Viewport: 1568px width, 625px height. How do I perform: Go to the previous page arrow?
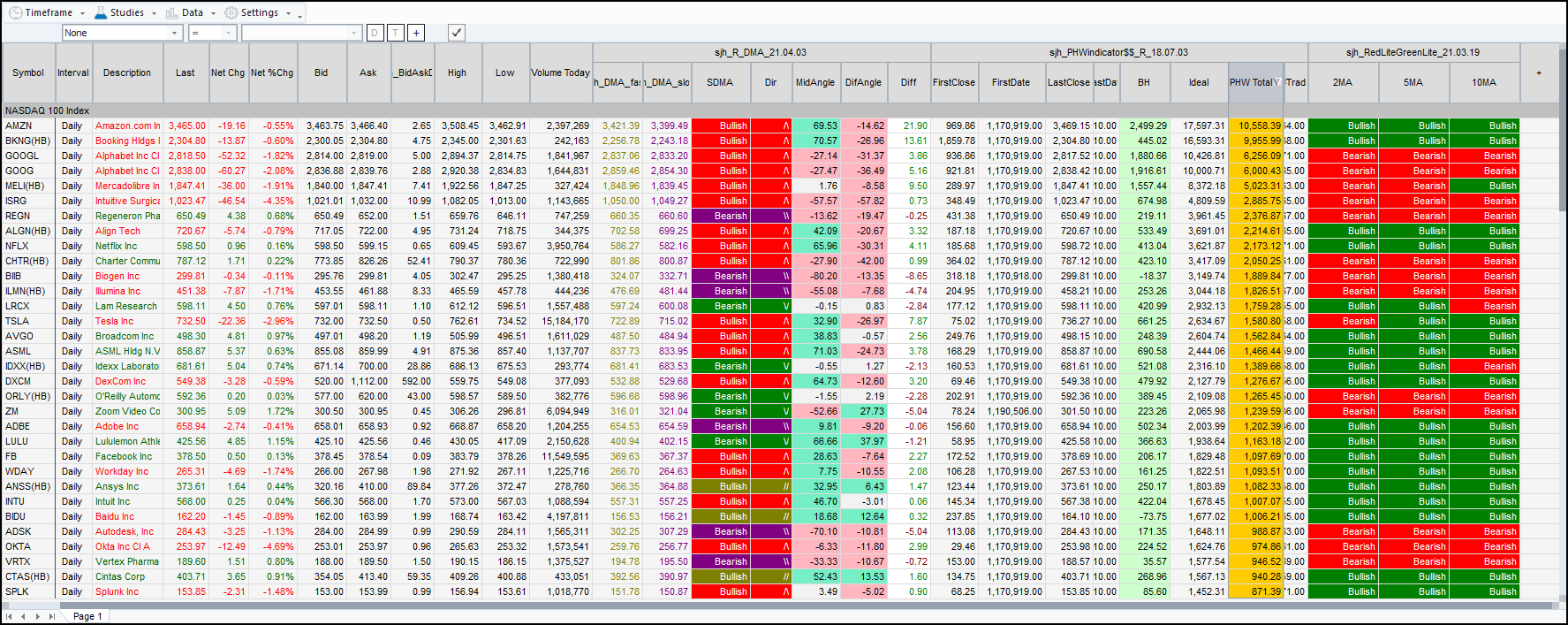click(24, 616)
